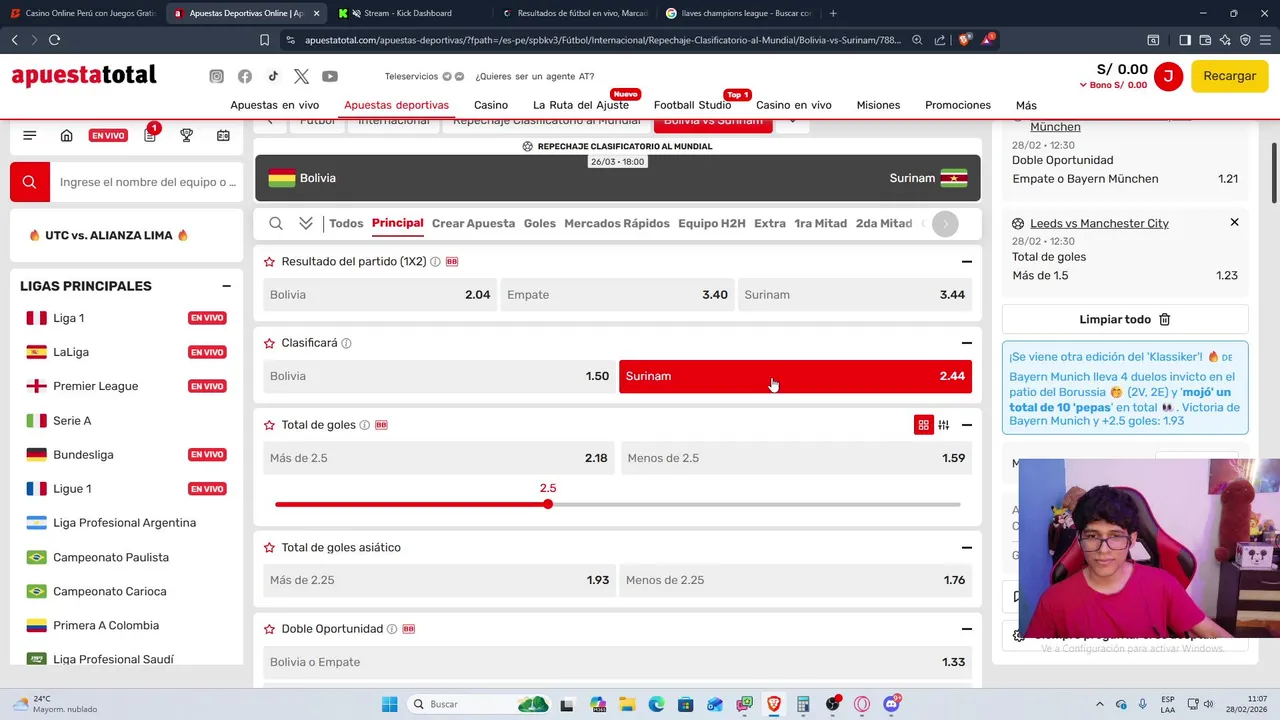Collapse the Resultado del partido market
This screenshot has height=720, width=1280.
tap(966, 262)
